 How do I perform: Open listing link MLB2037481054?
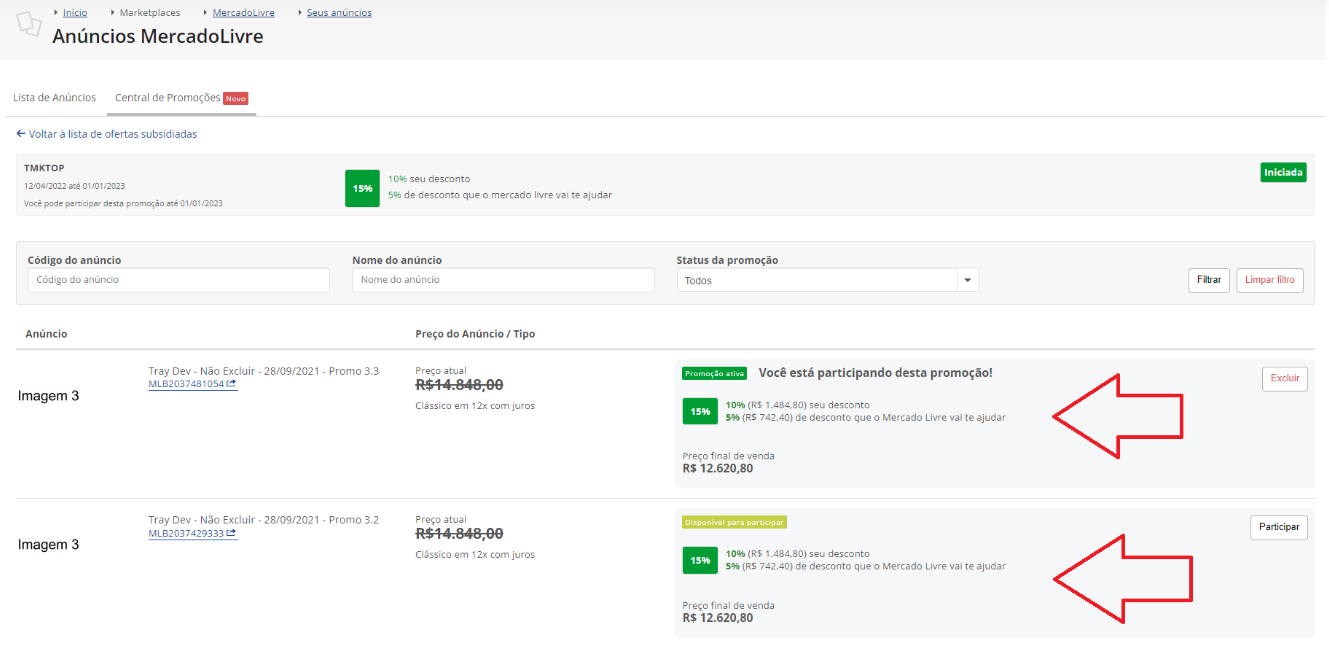(x=186, y=383)
